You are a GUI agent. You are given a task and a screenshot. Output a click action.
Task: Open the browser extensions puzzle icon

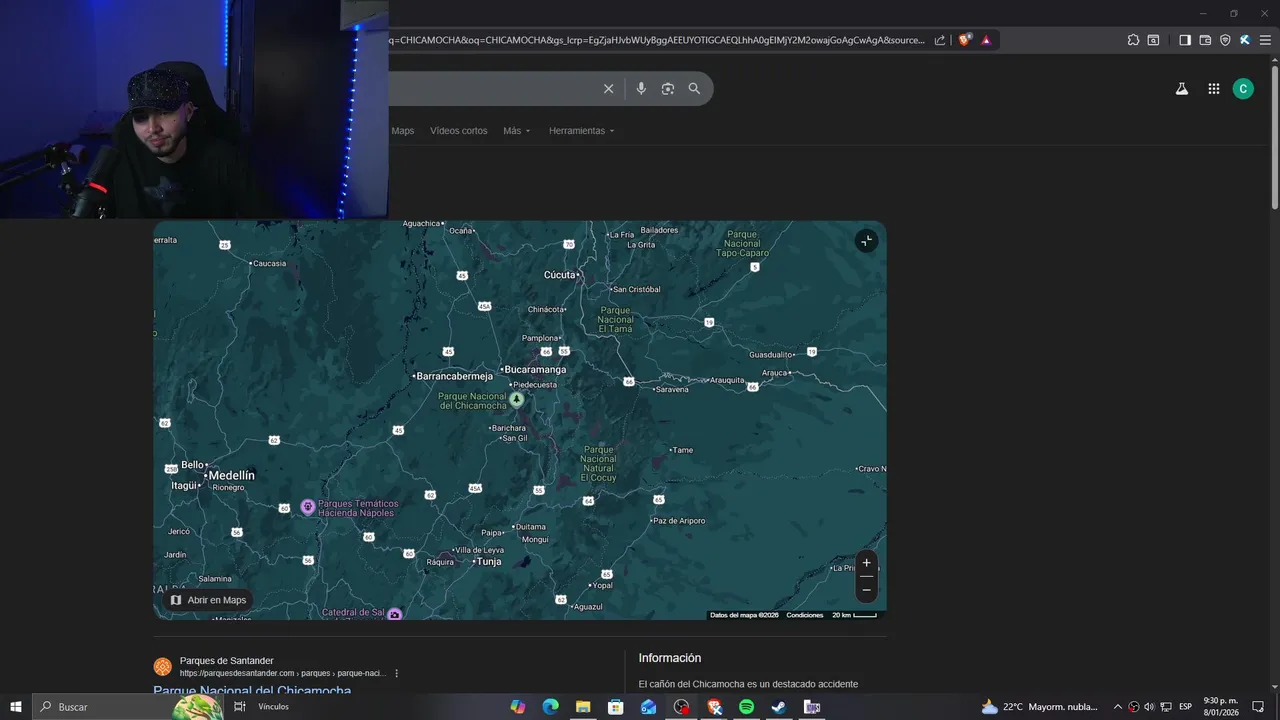[1133, 40]
